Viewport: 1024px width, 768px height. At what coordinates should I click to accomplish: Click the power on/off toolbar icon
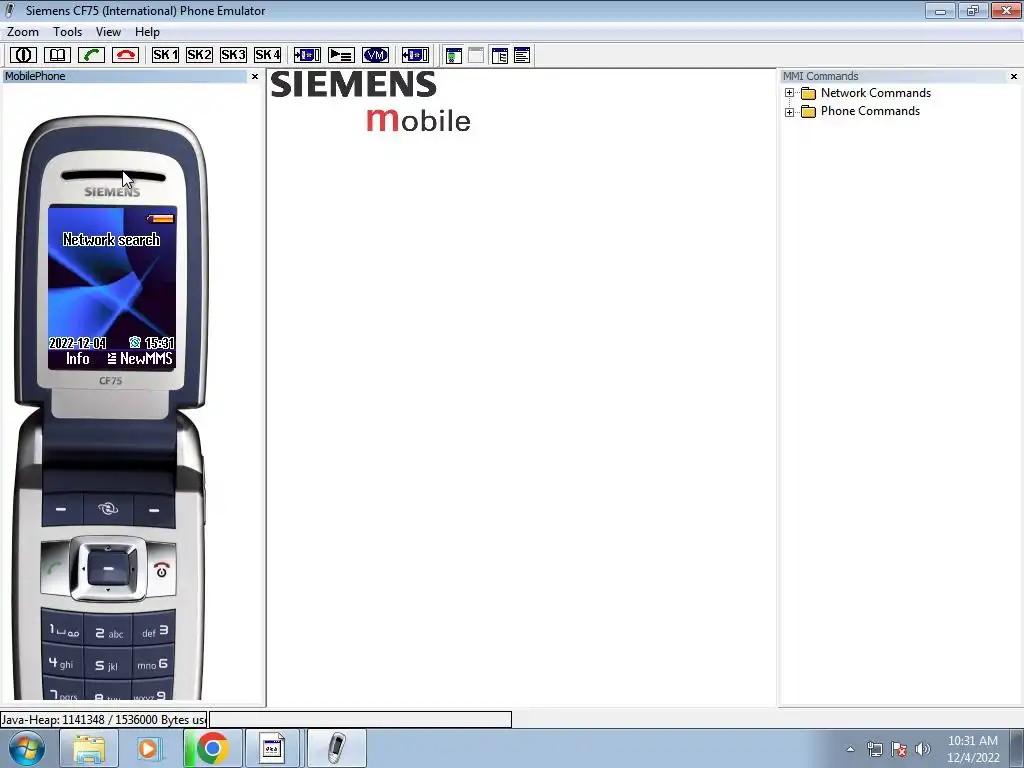click(x=23, y=56)
